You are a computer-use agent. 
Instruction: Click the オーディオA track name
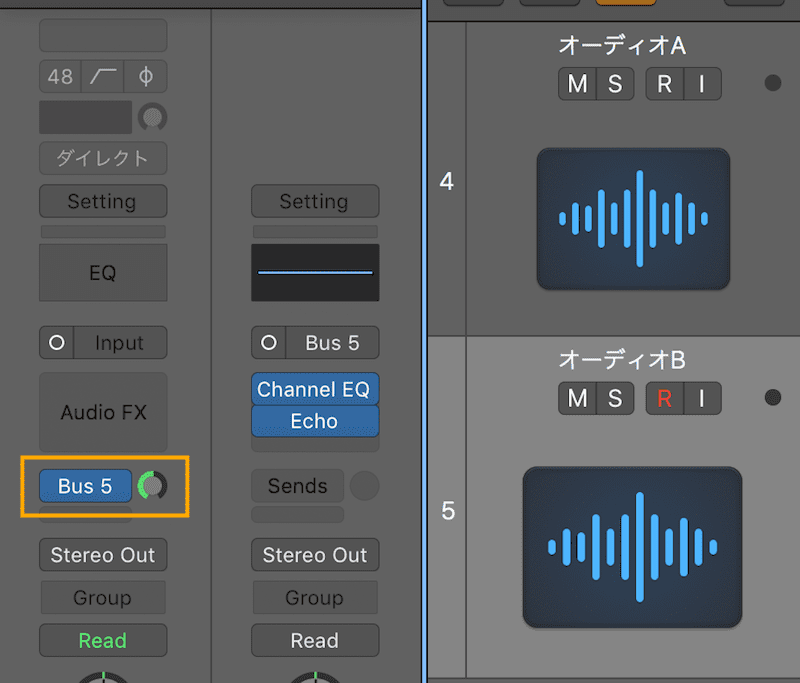[x=622, y=45]
